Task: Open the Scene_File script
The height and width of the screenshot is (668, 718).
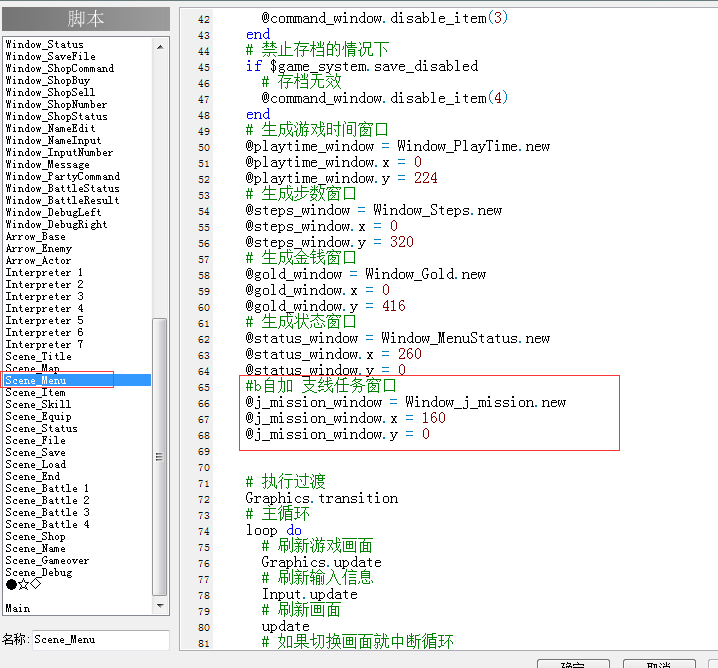Action: 35,440
